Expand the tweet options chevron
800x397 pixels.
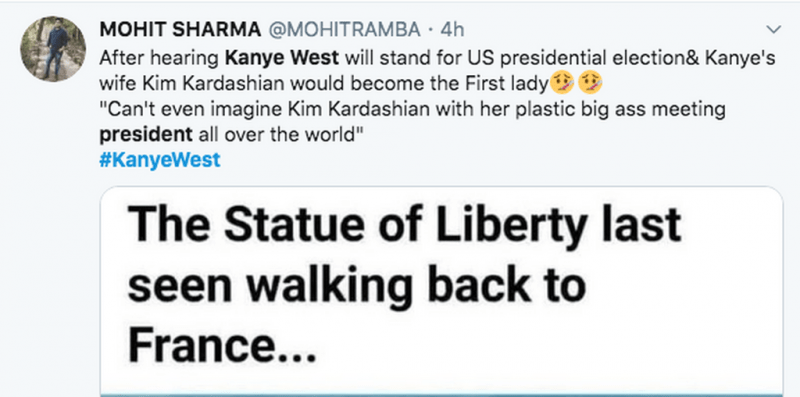(x=774, y=30)
